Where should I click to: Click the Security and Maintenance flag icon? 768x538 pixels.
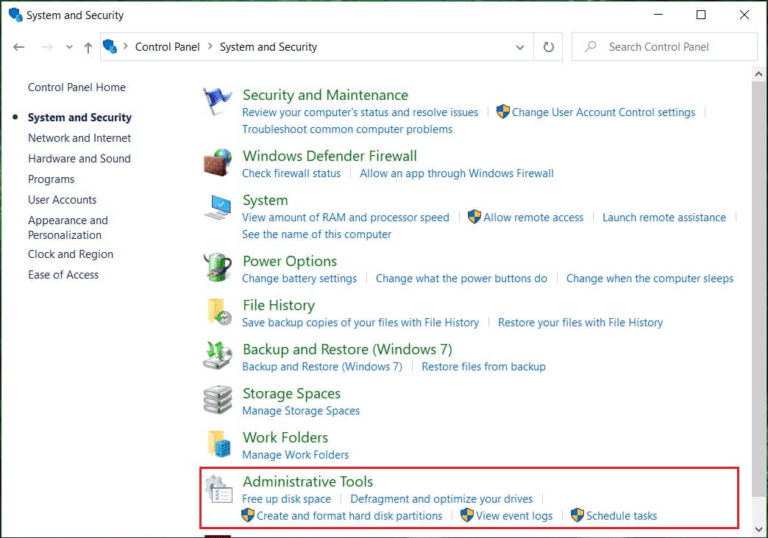point(218,103)
